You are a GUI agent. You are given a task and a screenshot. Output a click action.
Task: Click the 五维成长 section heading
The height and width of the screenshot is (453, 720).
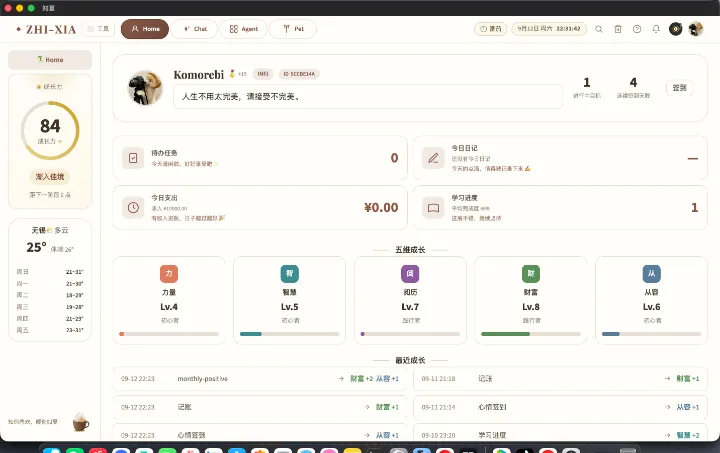coord(410,250)
